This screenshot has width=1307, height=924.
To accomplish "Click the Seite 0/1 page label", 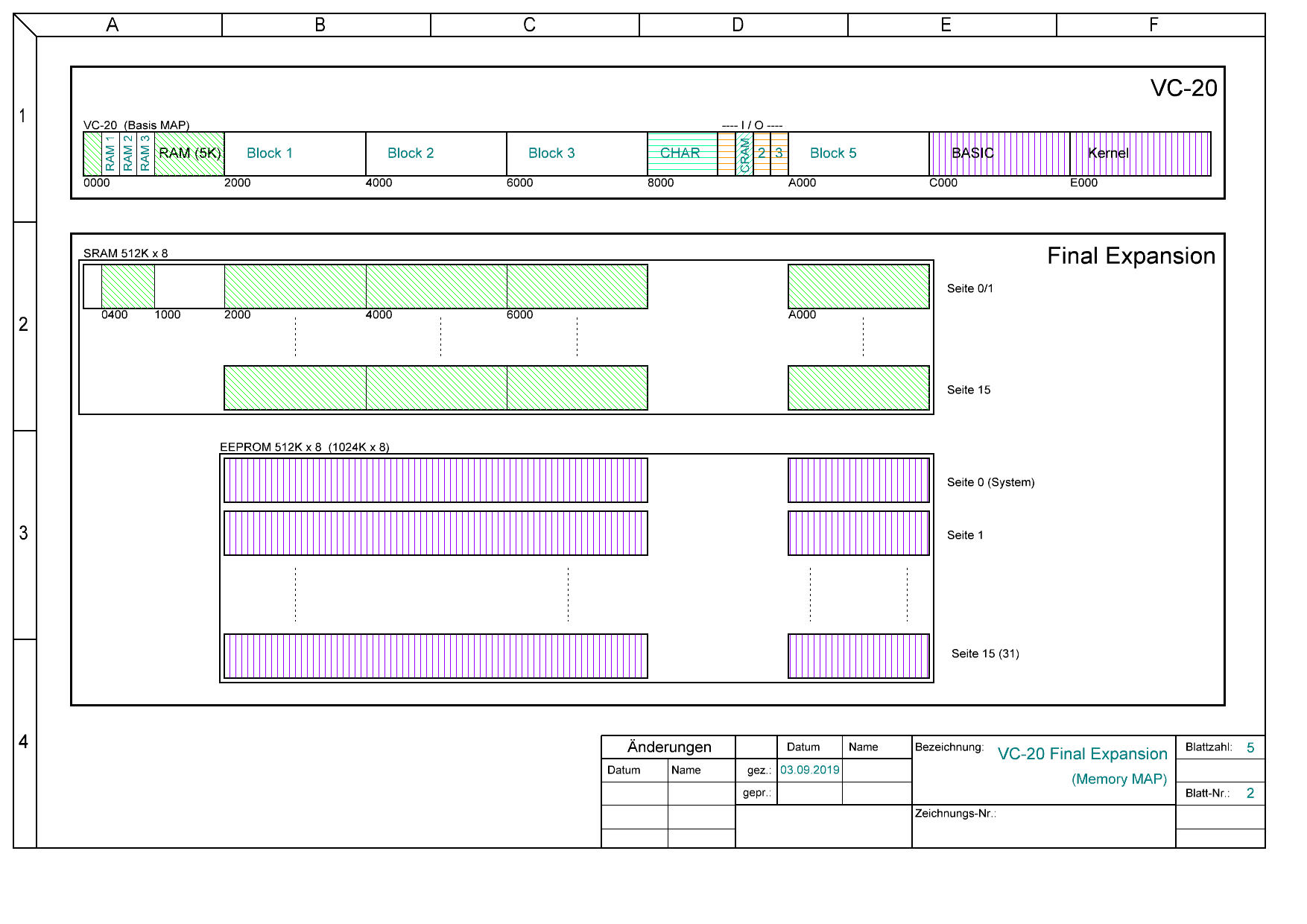I will [x=969, y=288].
